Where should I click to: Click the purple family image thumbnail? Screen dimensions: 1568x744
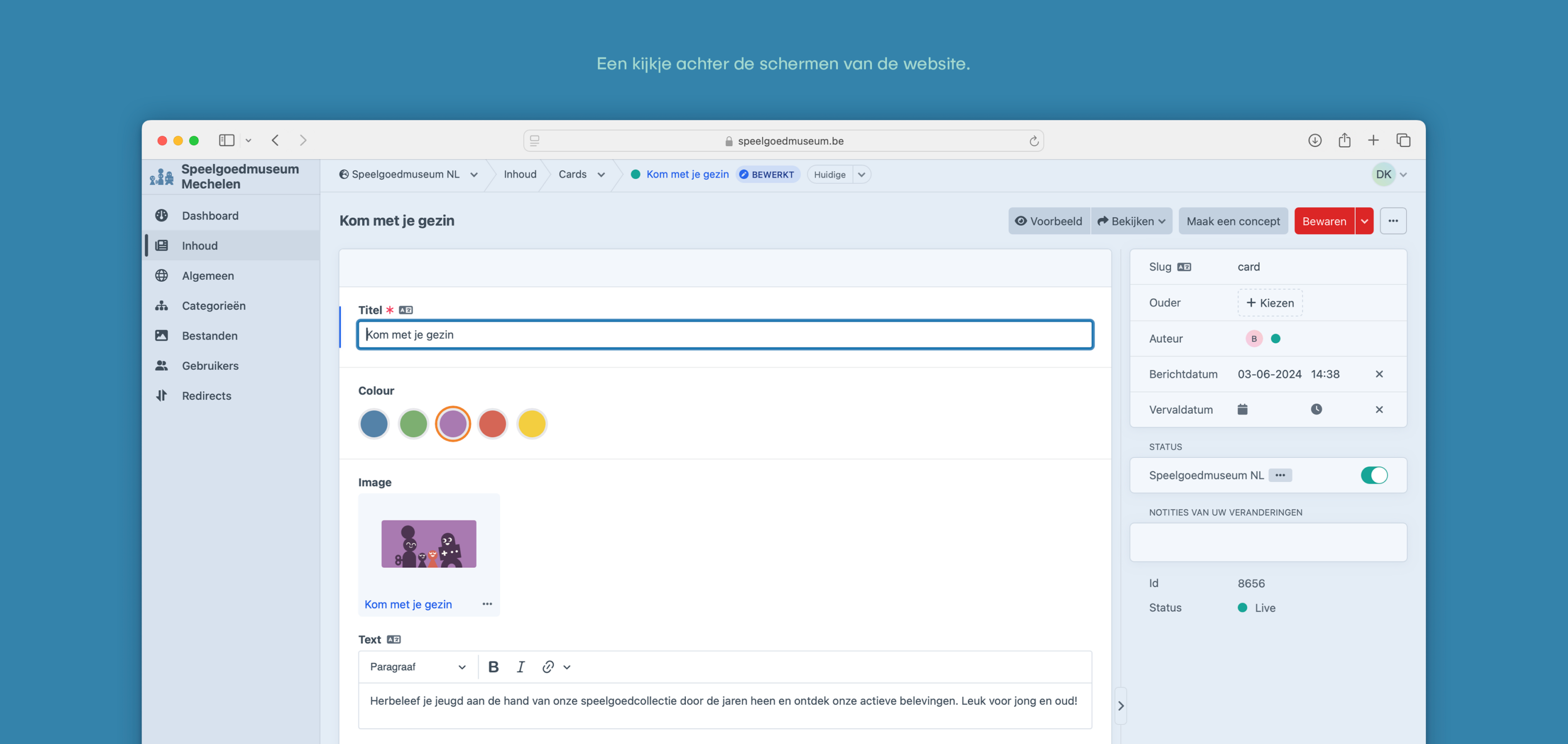429,544
